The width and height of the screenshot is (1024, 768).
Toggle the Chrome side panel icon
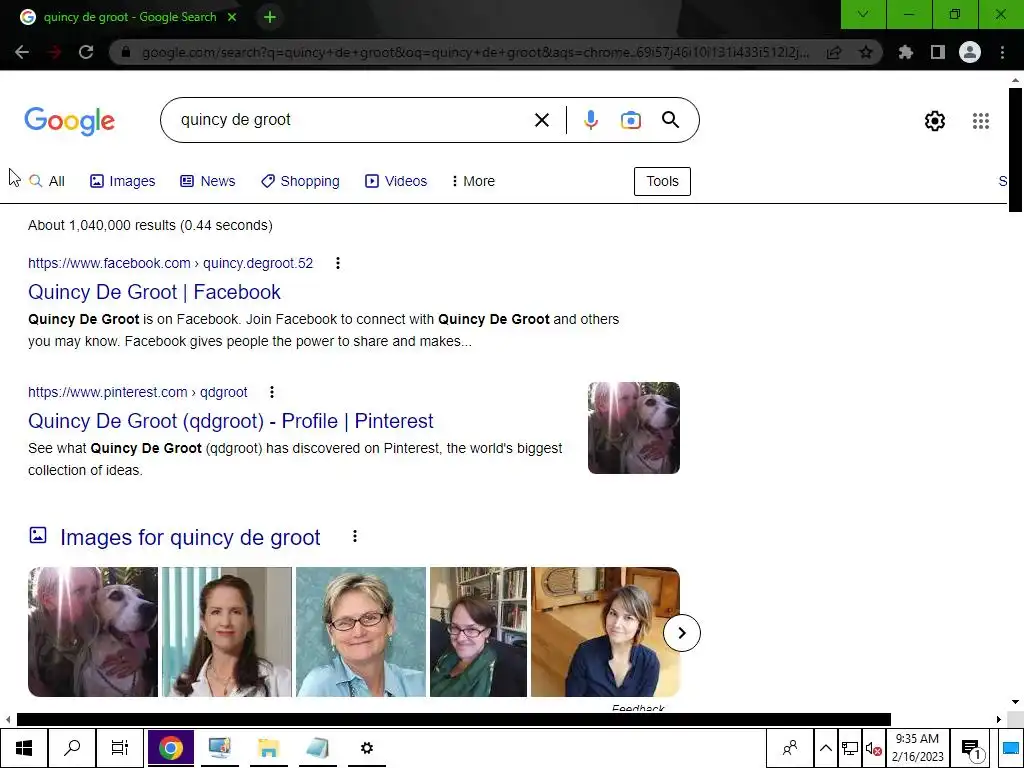point(937,52)
